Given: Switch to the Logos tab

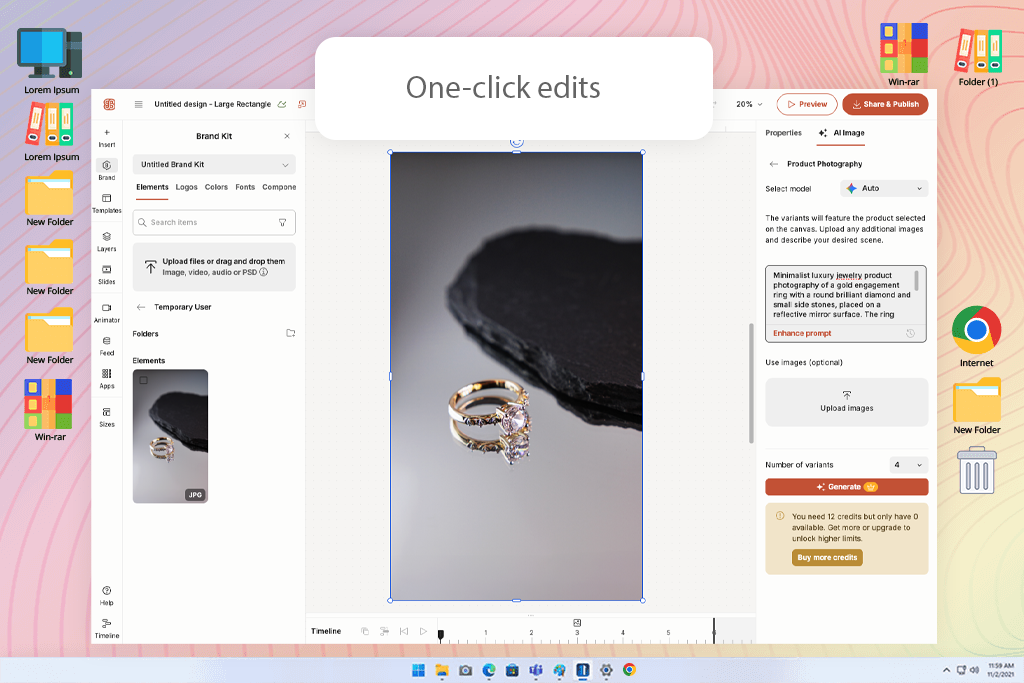Looking at the screenshot, I should pos(186,187).
